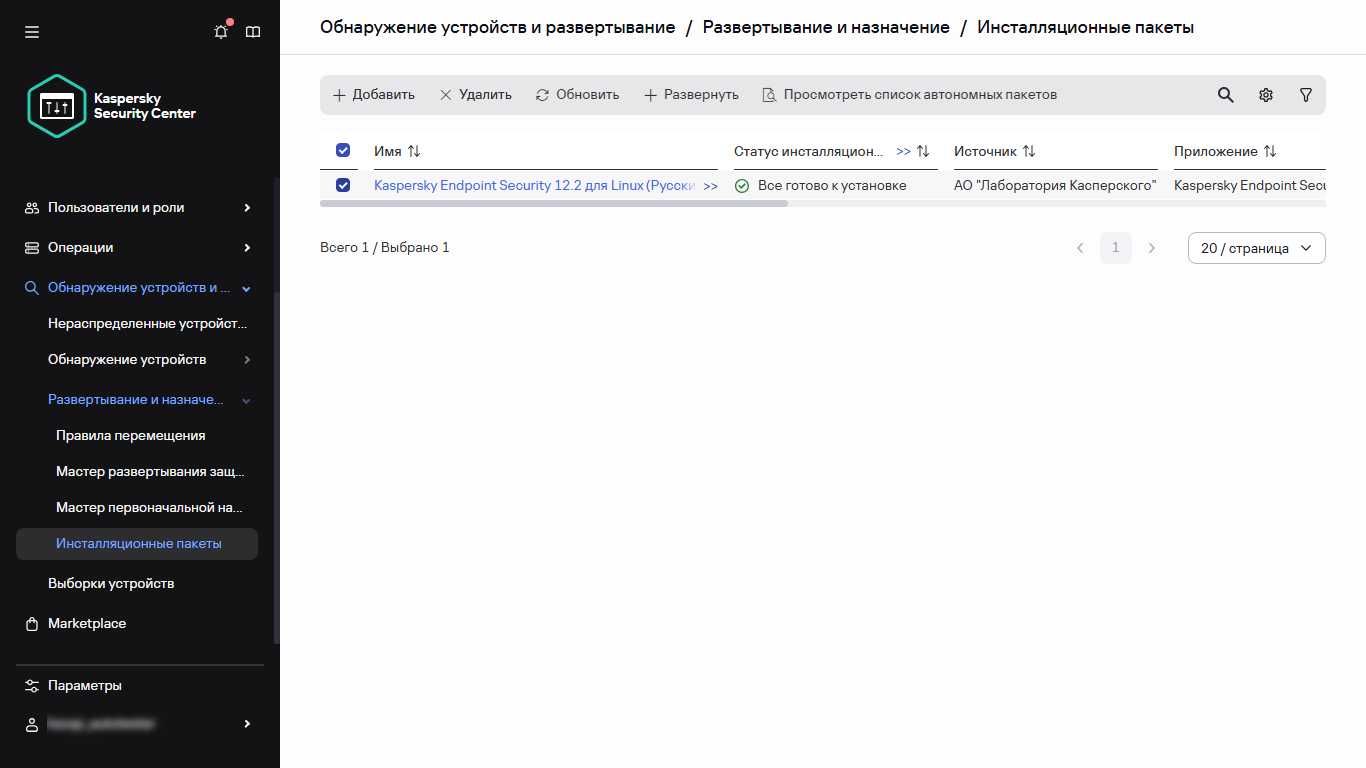Open the main navigation hamburger menu
The height and width of the screenshot is (768, 1366).
pos(31,31)
